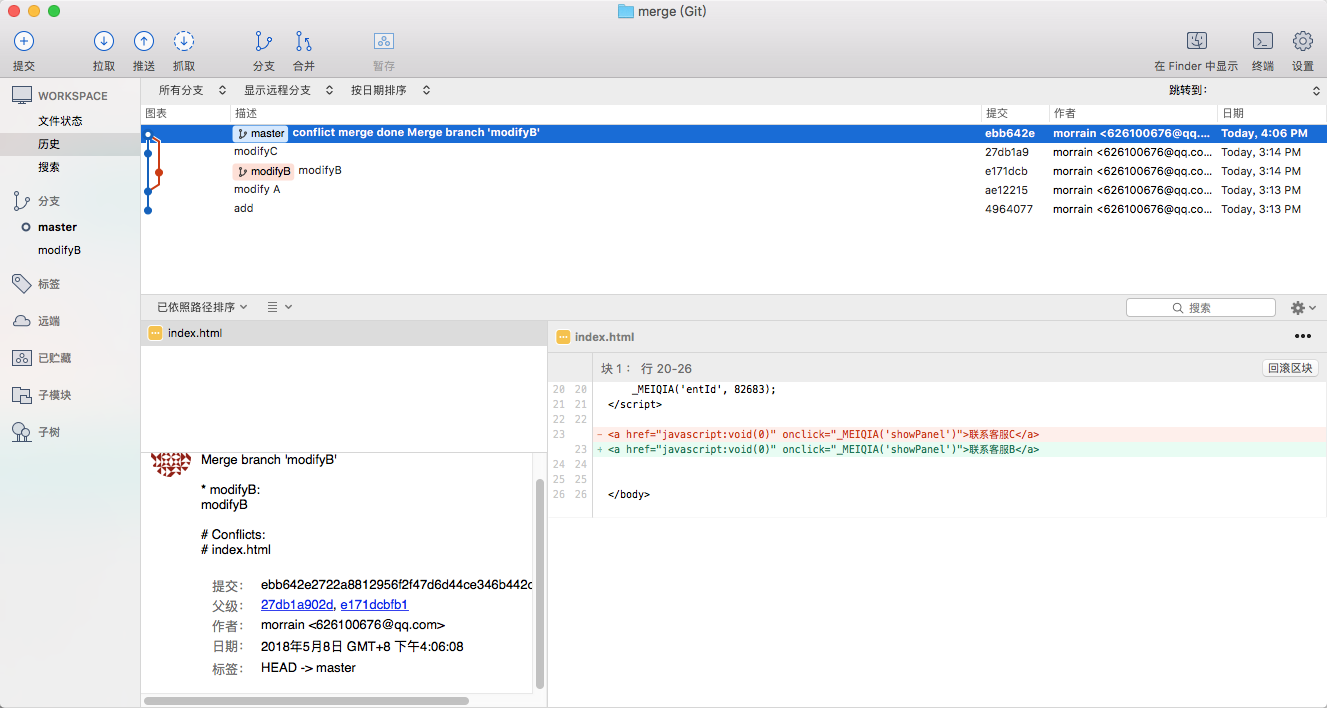This screenshot has height=708, width=1327.
Task: Select 文件状态 in the Workspace sidebar
Action: point(60,121)
